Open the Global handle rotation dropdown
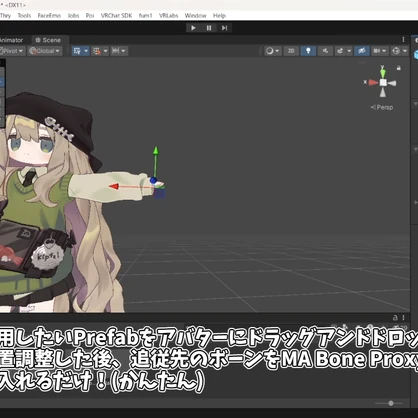Image resolution: width=418 pixels, height=418 pixels. coord(45,51)
